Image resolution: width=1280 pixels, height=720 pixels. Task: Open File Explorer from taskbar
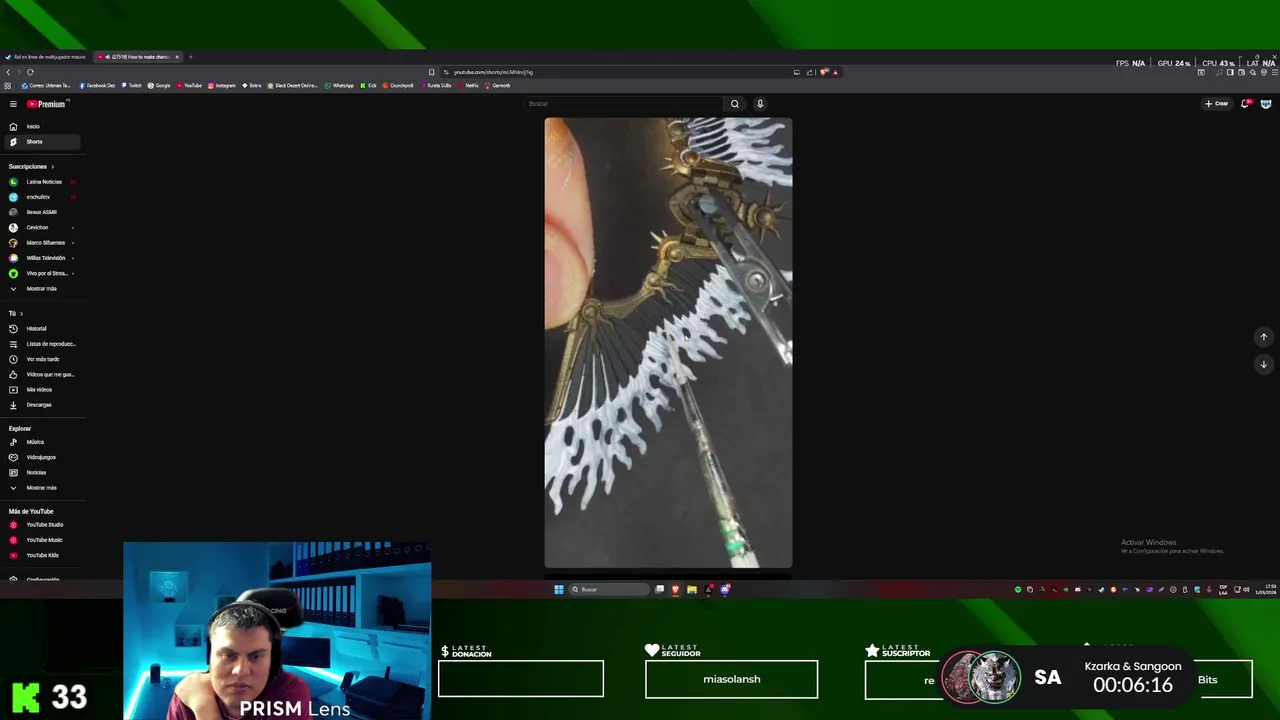pyautogui.click(x=692, y=589)
